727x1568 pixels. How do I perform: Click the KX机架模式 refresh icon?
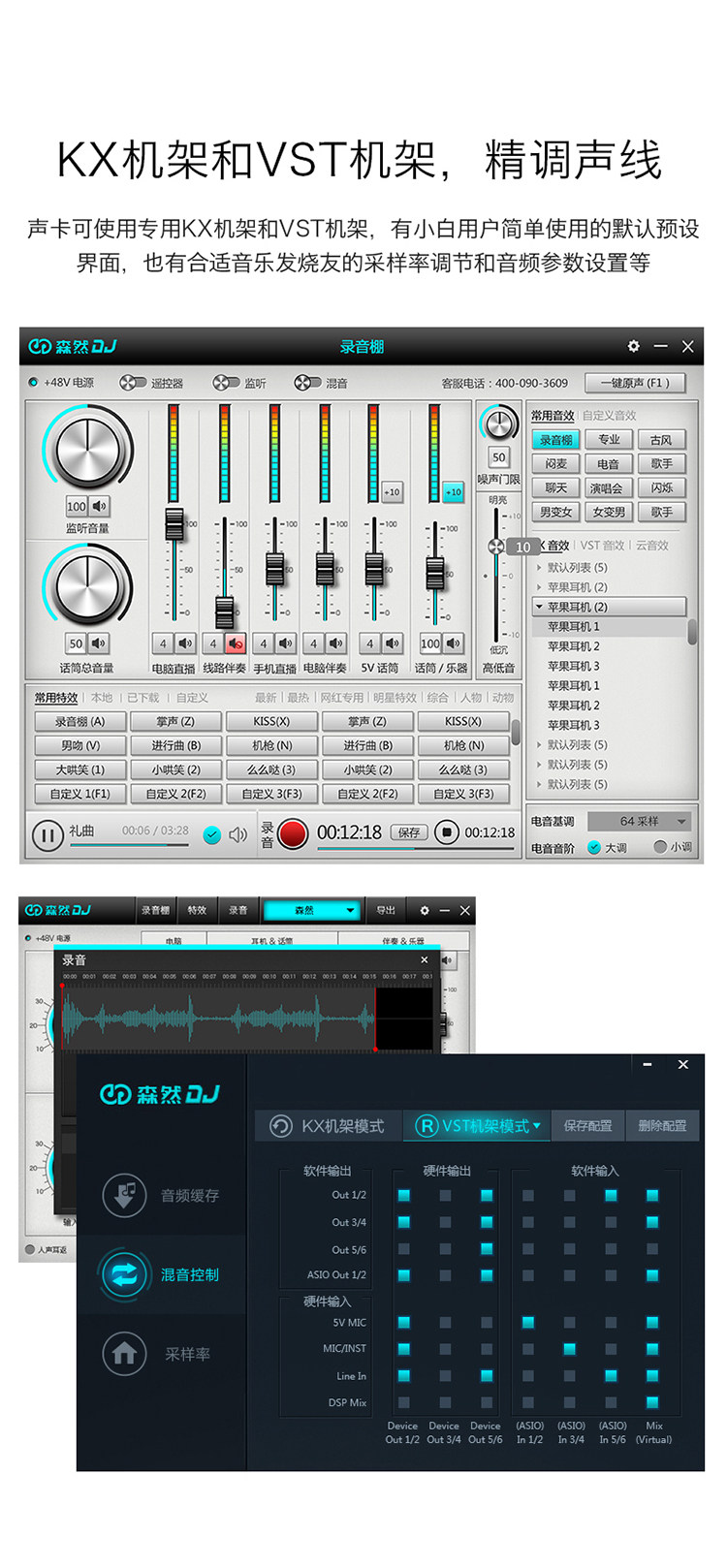coord(281,1126)
